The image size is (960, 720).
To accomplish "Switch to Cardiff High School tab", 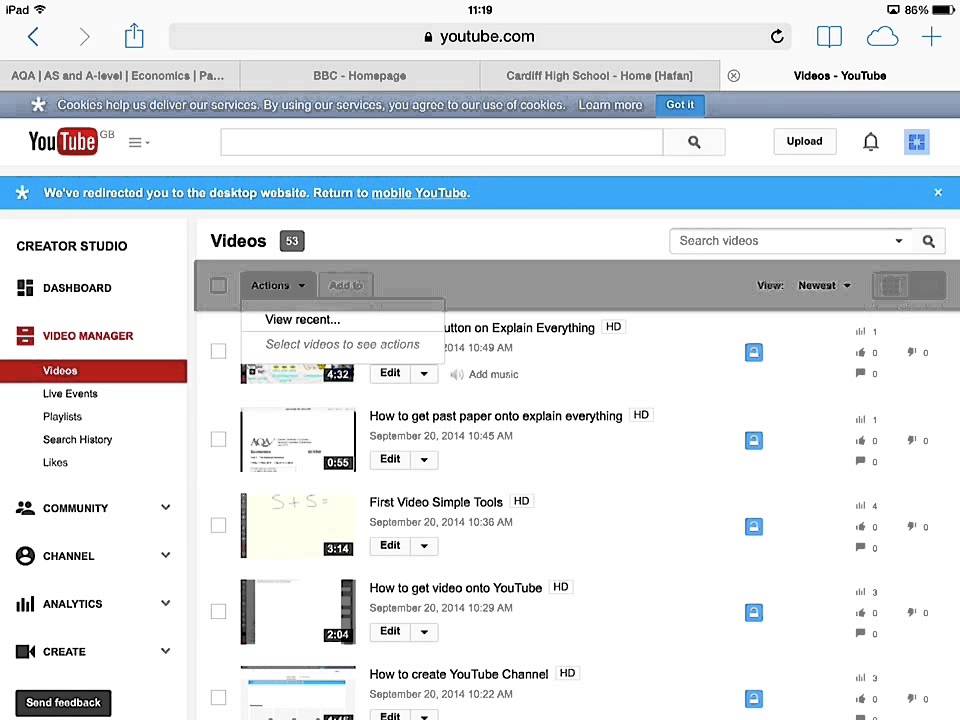I will (599, 76).
